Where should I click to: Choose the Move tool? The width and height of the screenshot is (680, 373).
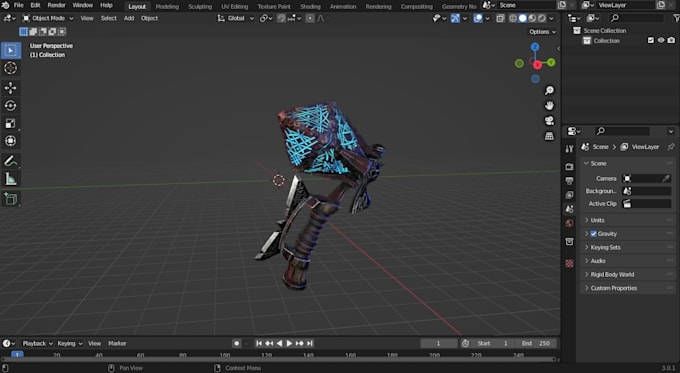tap(10, 88)
